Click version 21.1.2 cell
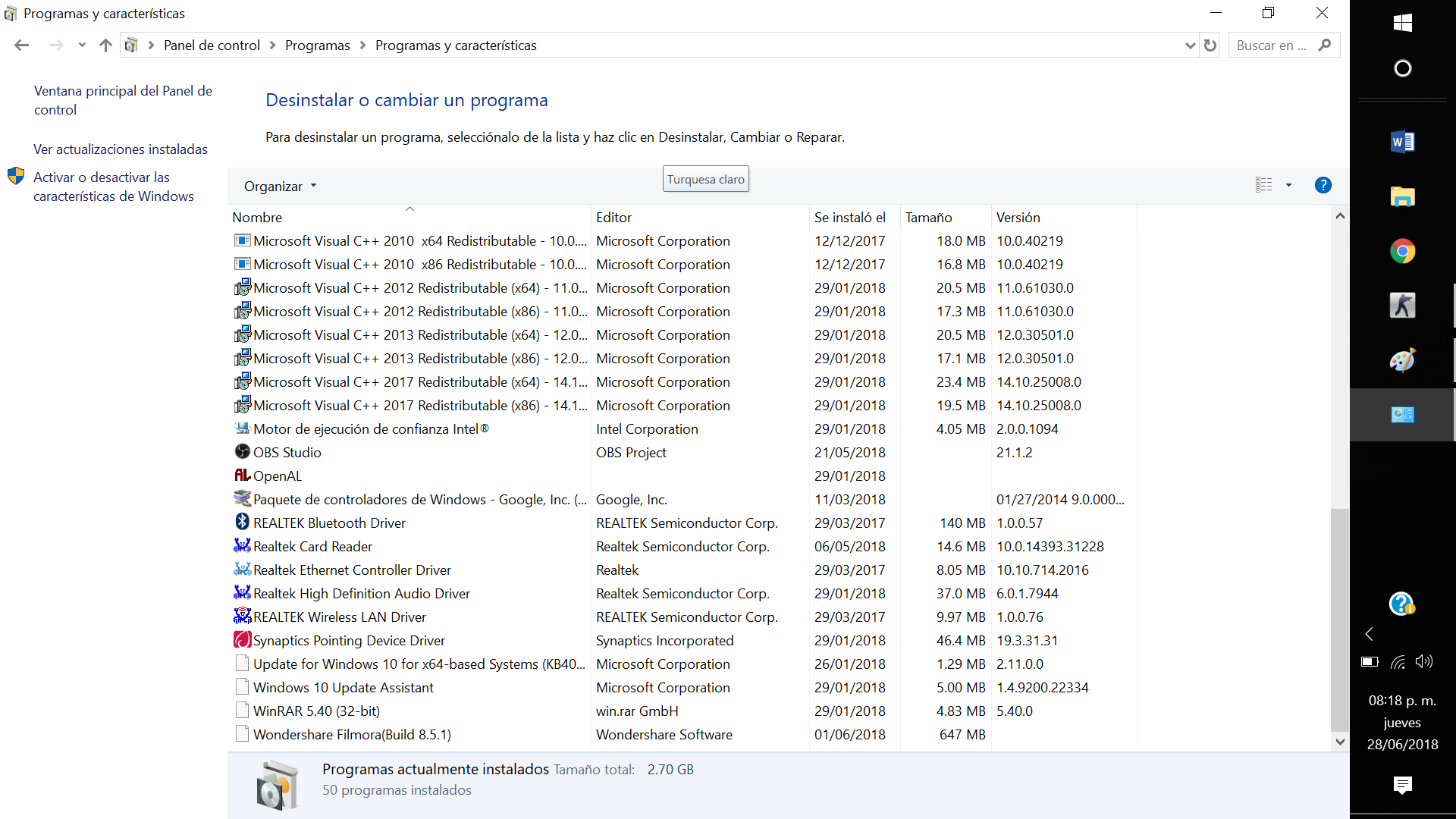 point(1015,452)
